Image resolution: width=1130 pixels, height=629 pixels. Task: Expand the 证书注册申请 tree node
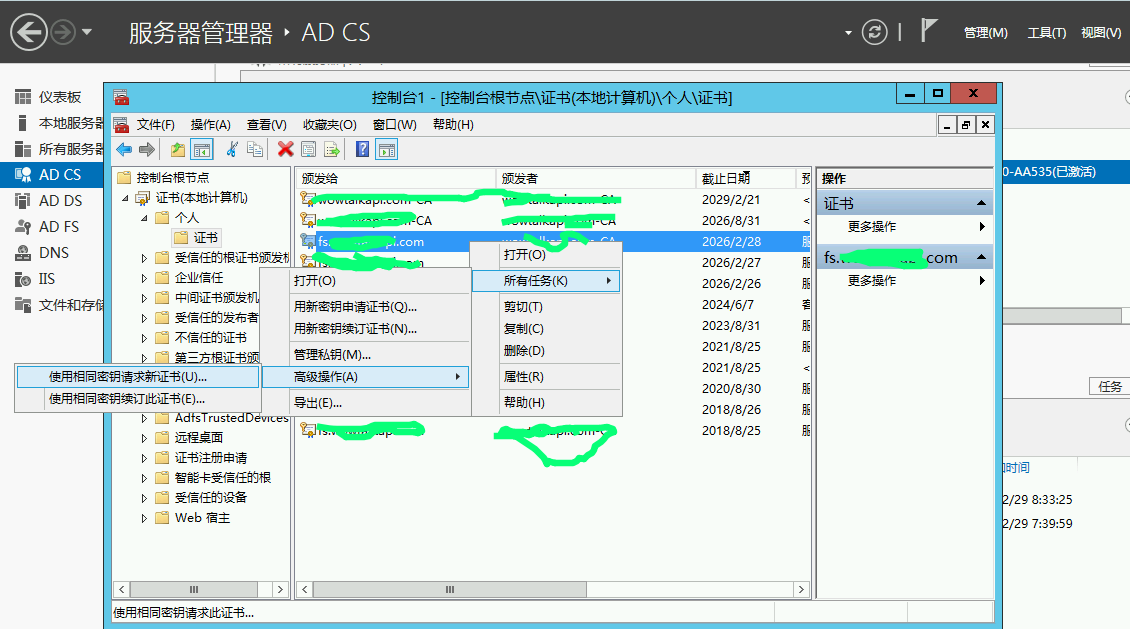tap(143, 458)
